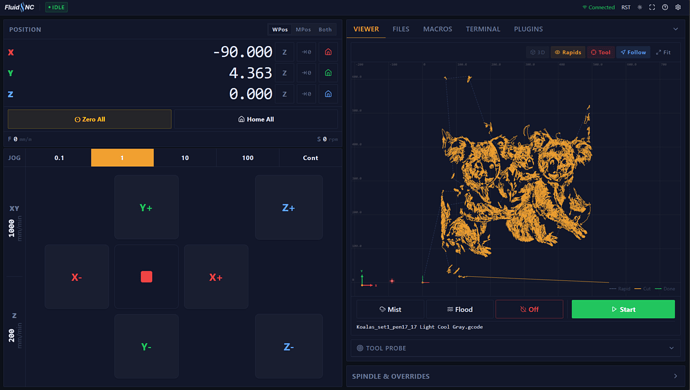
Task: Switch to the FILES tab
Action: (x=401, y=29)
